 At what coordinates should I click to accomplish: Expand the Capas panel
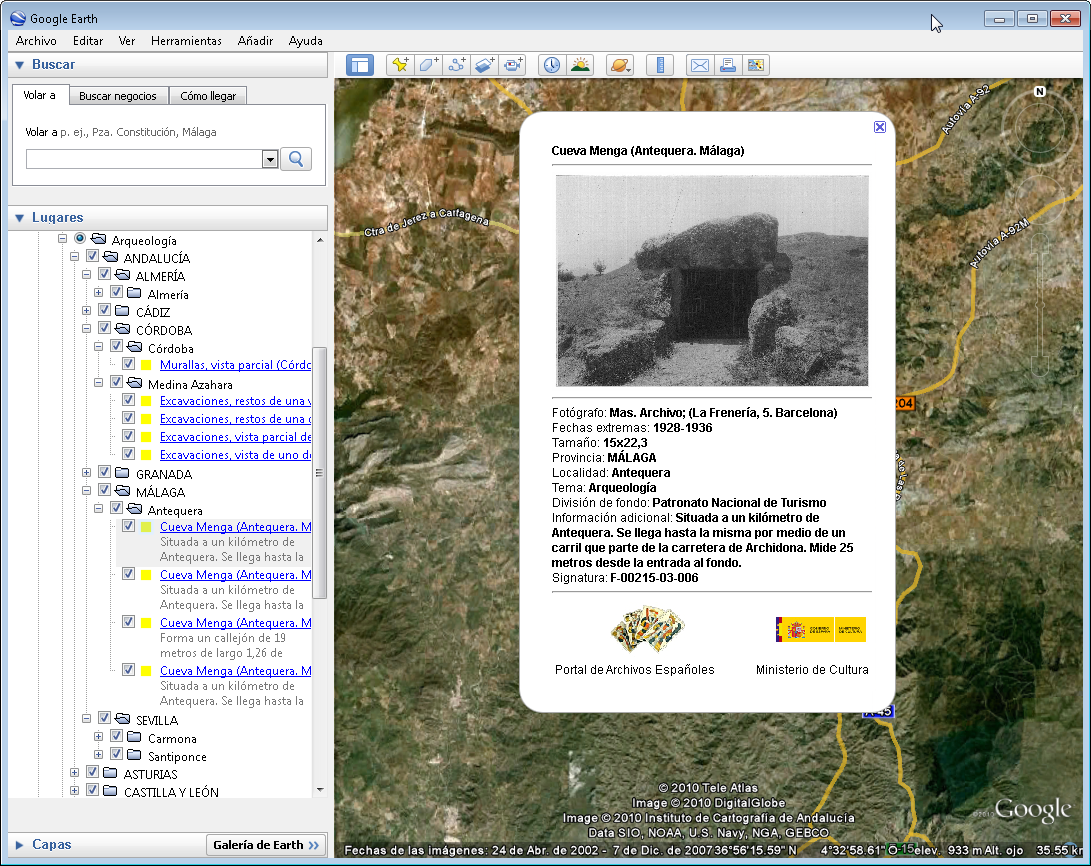coord(19,845)
